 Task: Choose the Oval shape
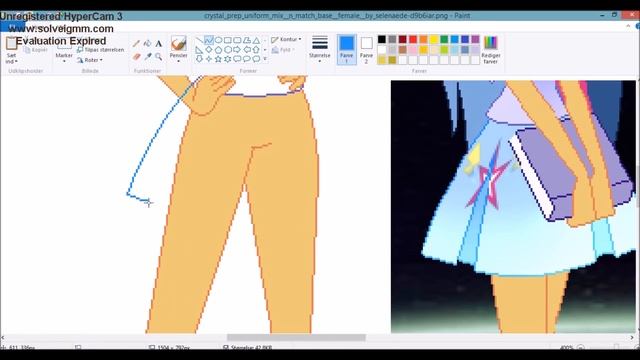pos(218,40)
